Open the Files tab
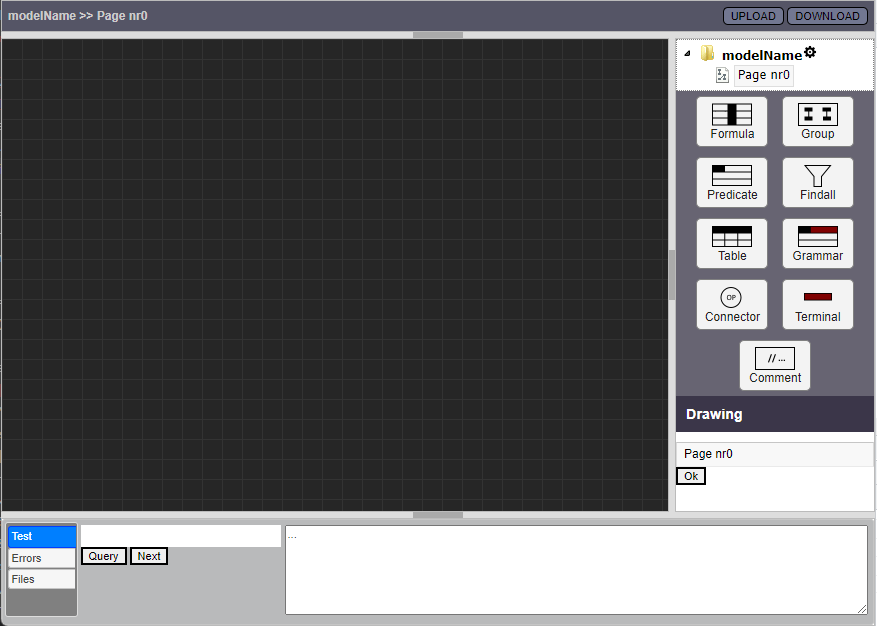 pyautogui.click(x=41, y=579)
